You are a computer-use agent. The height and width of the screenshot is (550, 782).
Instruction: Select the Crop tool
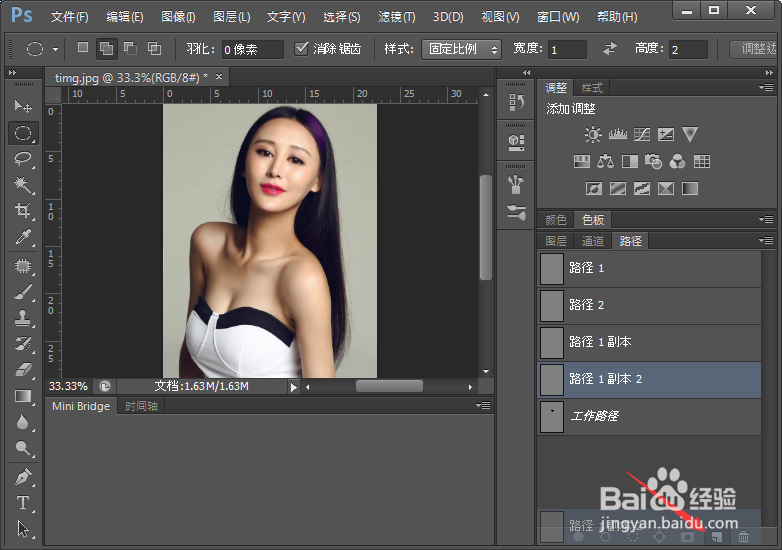[x=23, y=210]
